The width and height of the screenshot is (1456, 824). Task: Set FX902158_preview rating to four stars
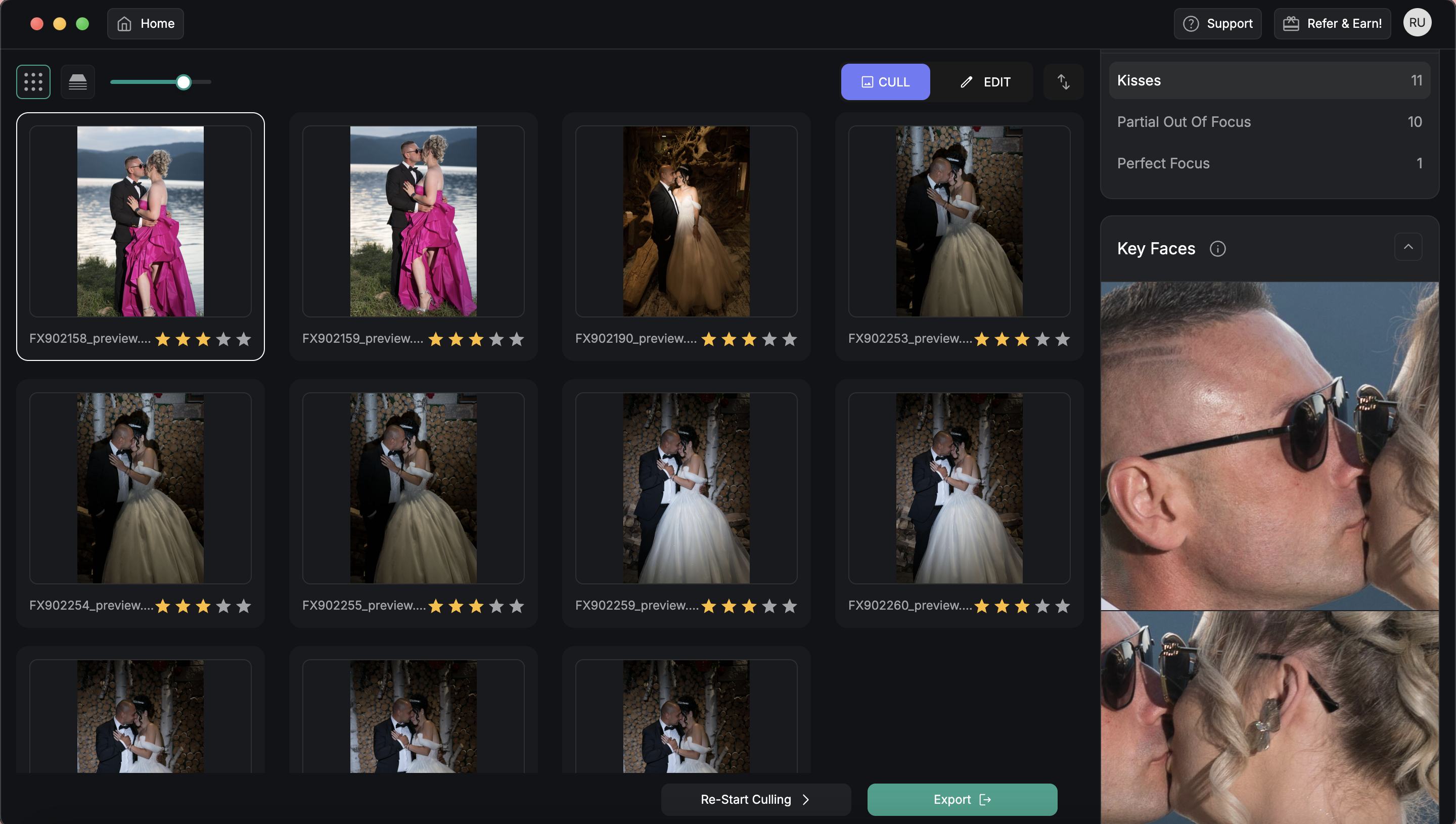pos(223,339)
